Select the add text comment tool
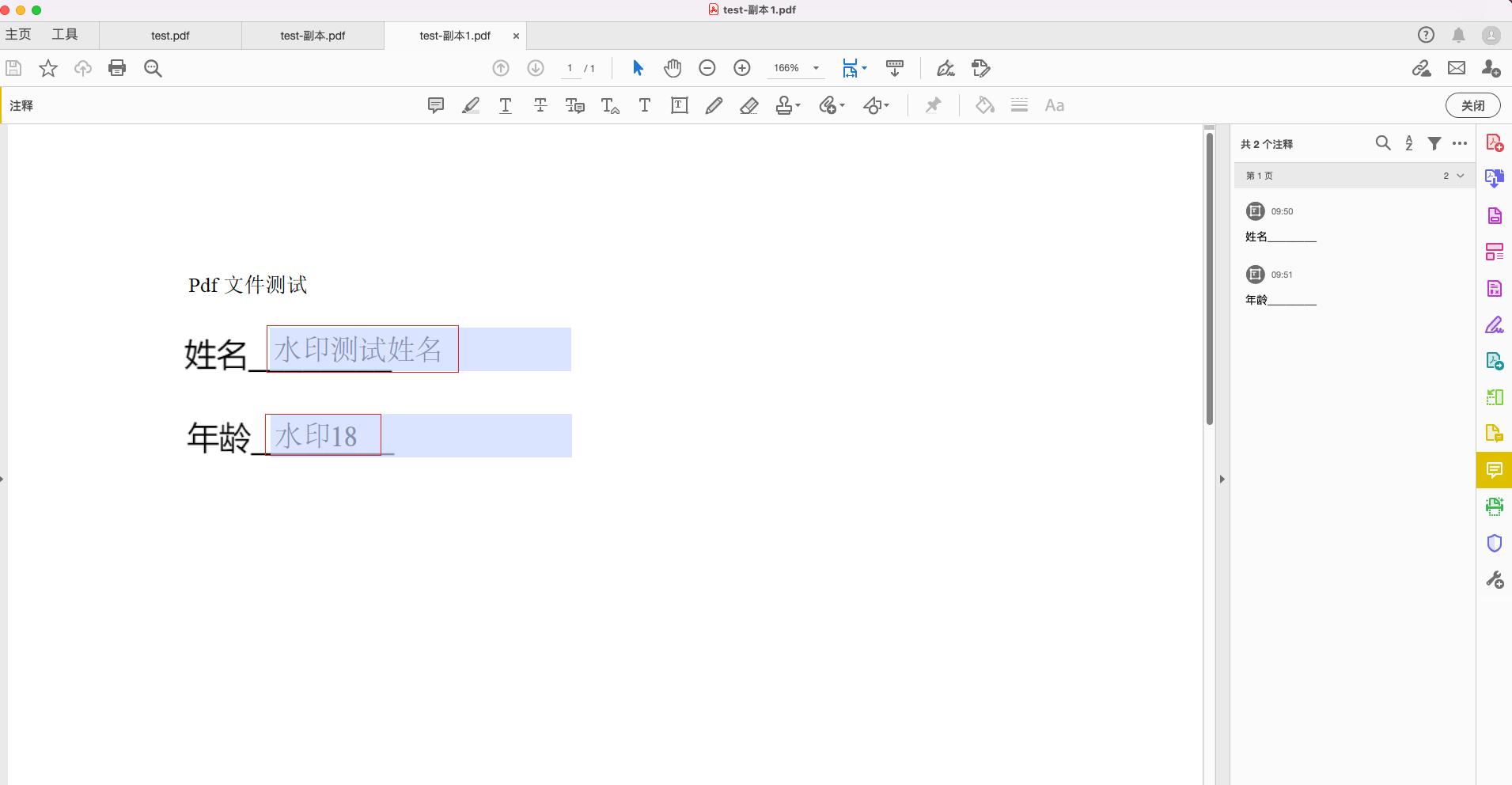The height and width of the screenshot is (785, 1512). click(x=645, y=105)
